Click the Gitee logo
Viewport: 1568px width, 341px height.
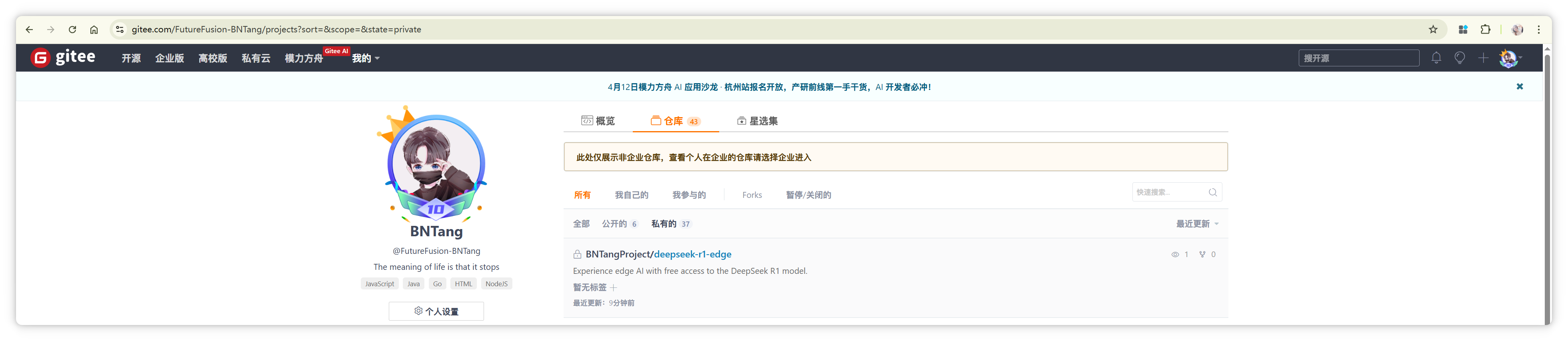pos(63,57)
